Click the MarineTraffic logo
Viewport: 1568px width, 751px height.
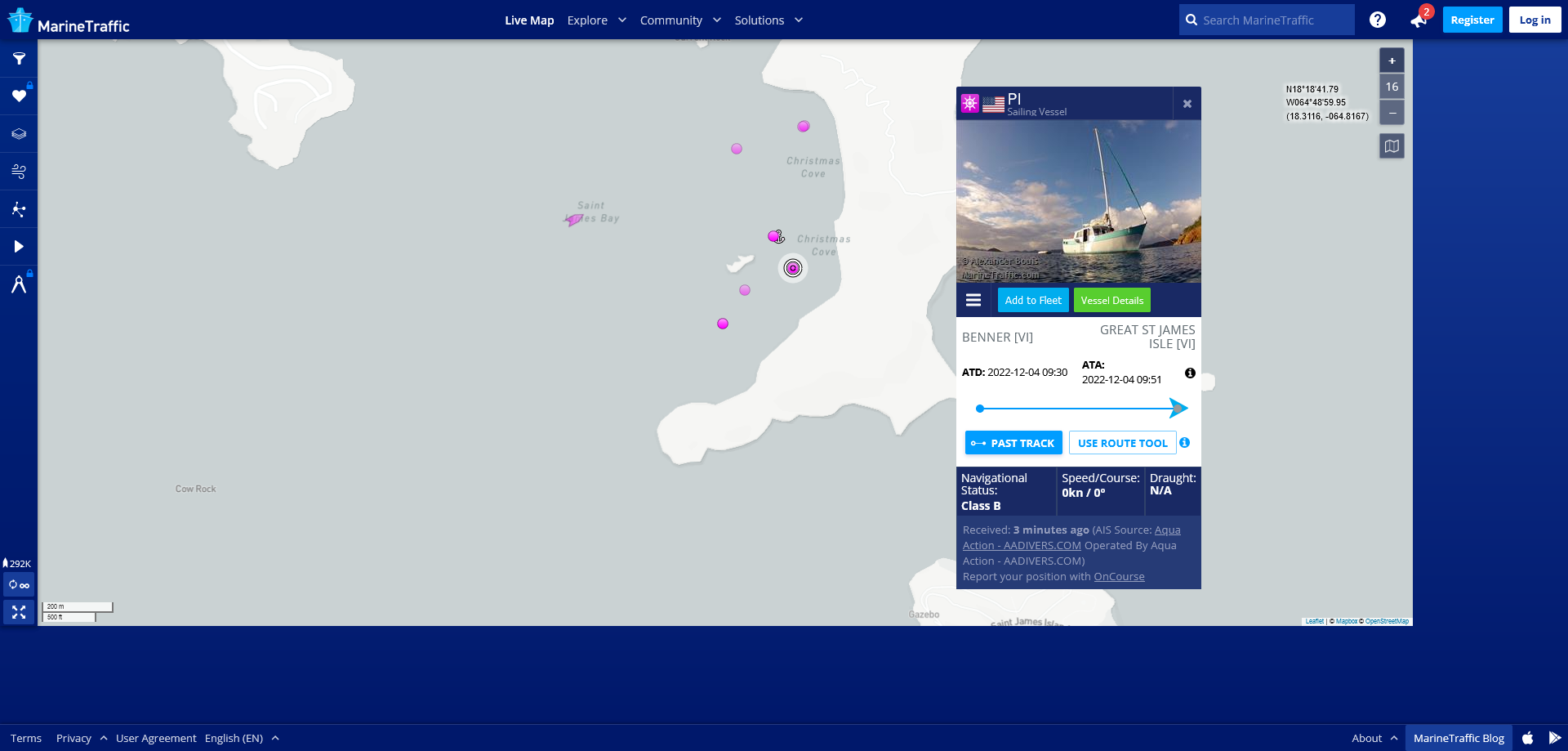[x=69, y=21]
